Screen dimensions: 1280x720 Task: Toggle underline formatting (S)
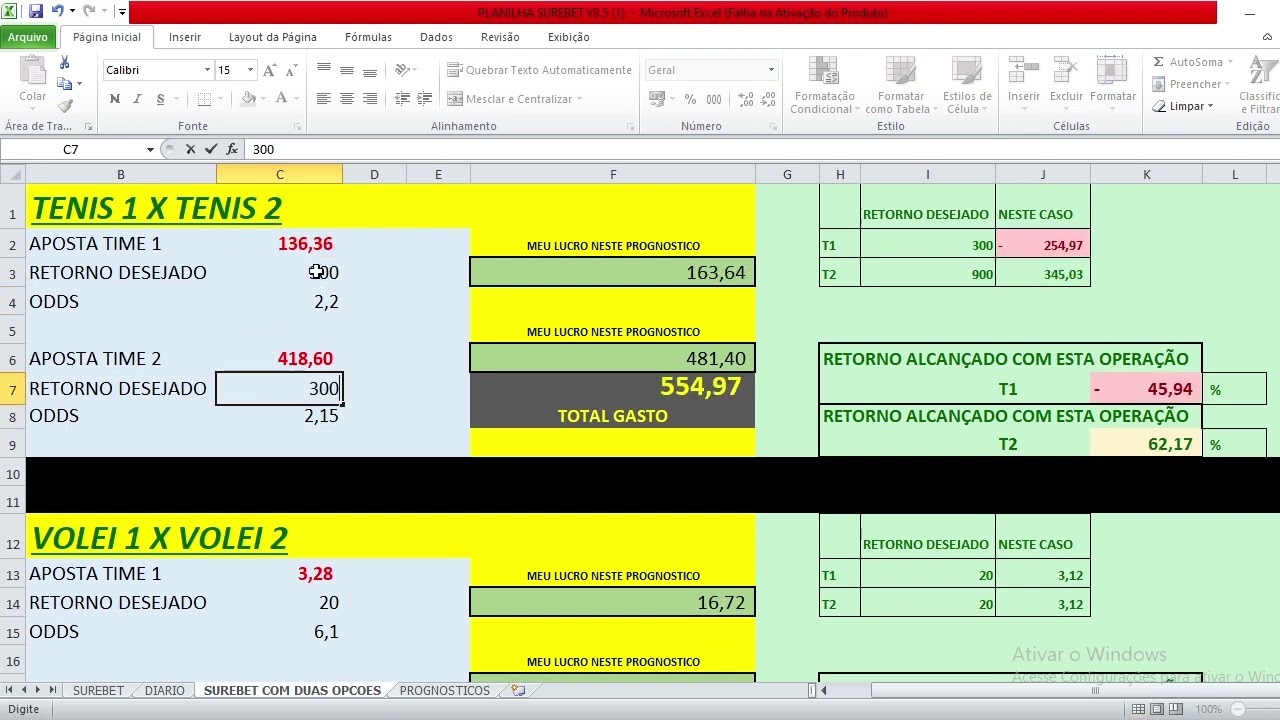[x=161, y=99]
